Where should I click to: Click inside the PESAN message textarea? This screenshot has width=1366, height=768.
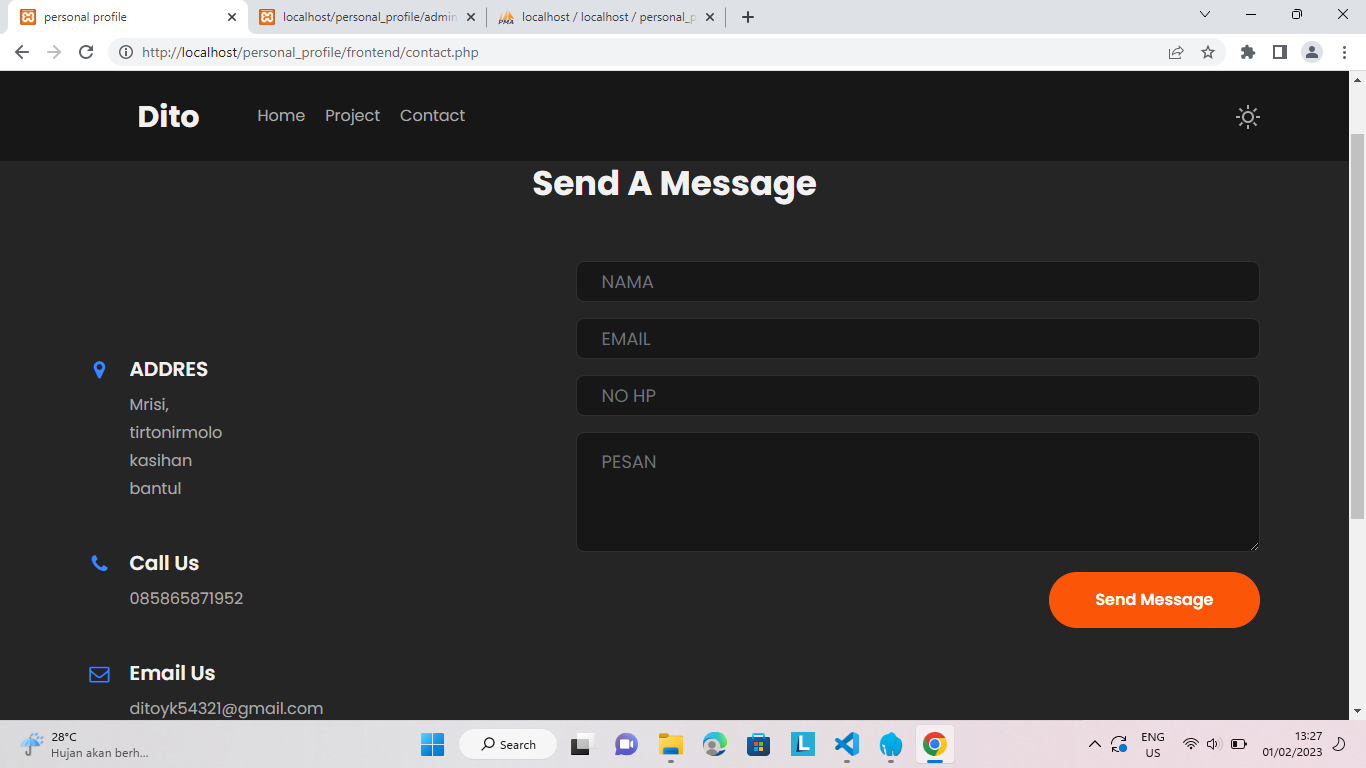pyautogui.click(x=917, y=491)
